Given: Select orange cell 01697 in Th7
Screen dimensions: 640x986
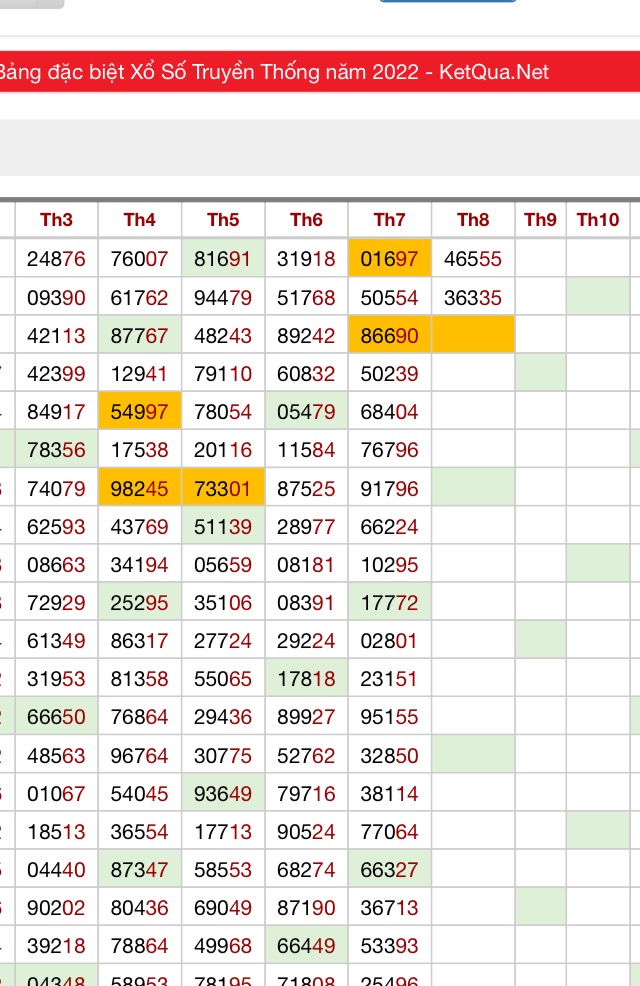Looking at the screenshot, I should point(390,258).
